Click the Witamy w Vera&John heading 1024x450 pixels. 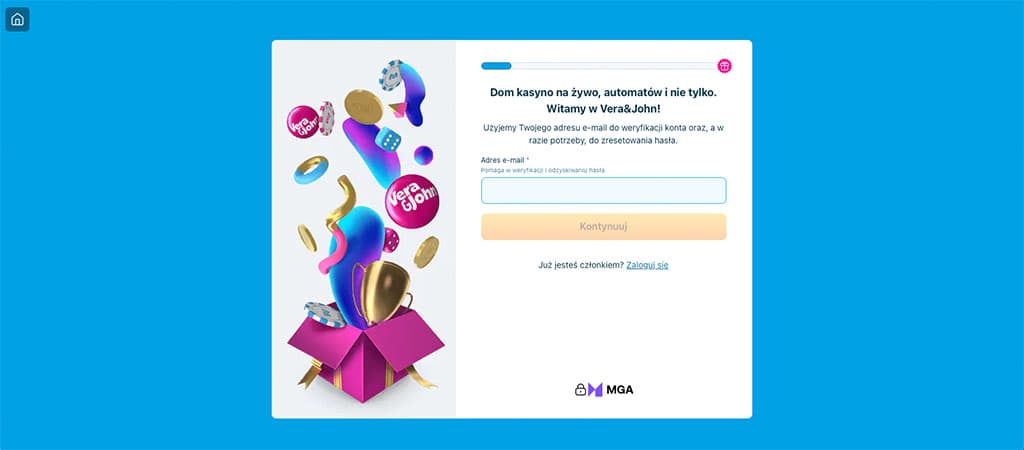[603, 110]
